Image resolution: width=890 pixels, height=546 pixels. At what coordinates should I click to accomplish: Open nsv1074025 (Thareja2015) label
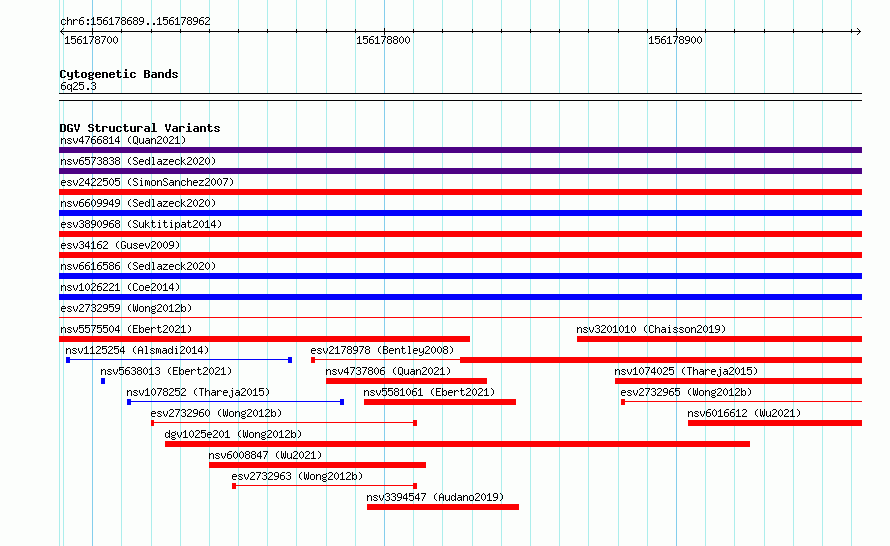click(686, 371)
